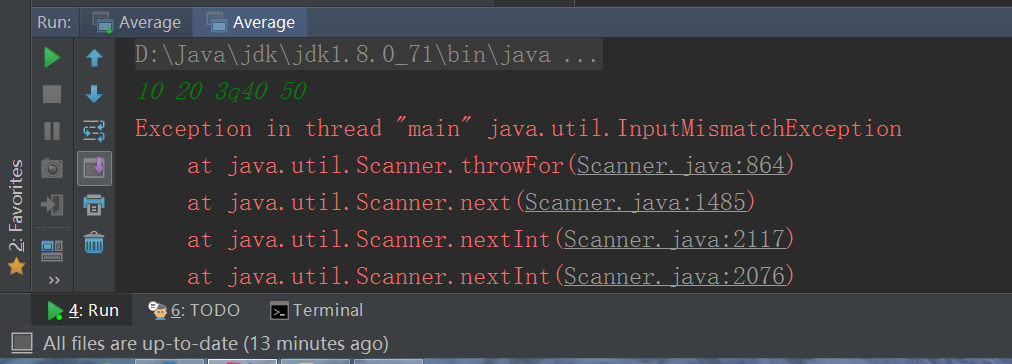Viewport: 1012px width, 364px height.
Task: Open Scanner.java:864 link in stack trace
Action: [681, 166]
